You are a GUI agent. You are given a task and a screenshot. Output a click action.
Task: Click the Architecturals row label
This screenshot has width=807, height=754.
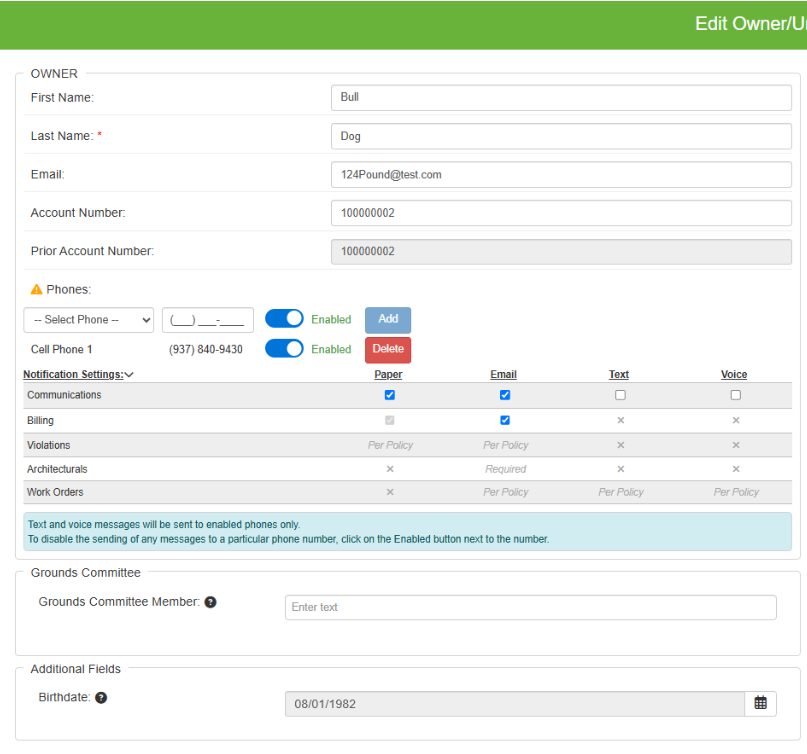coord(57,469)
